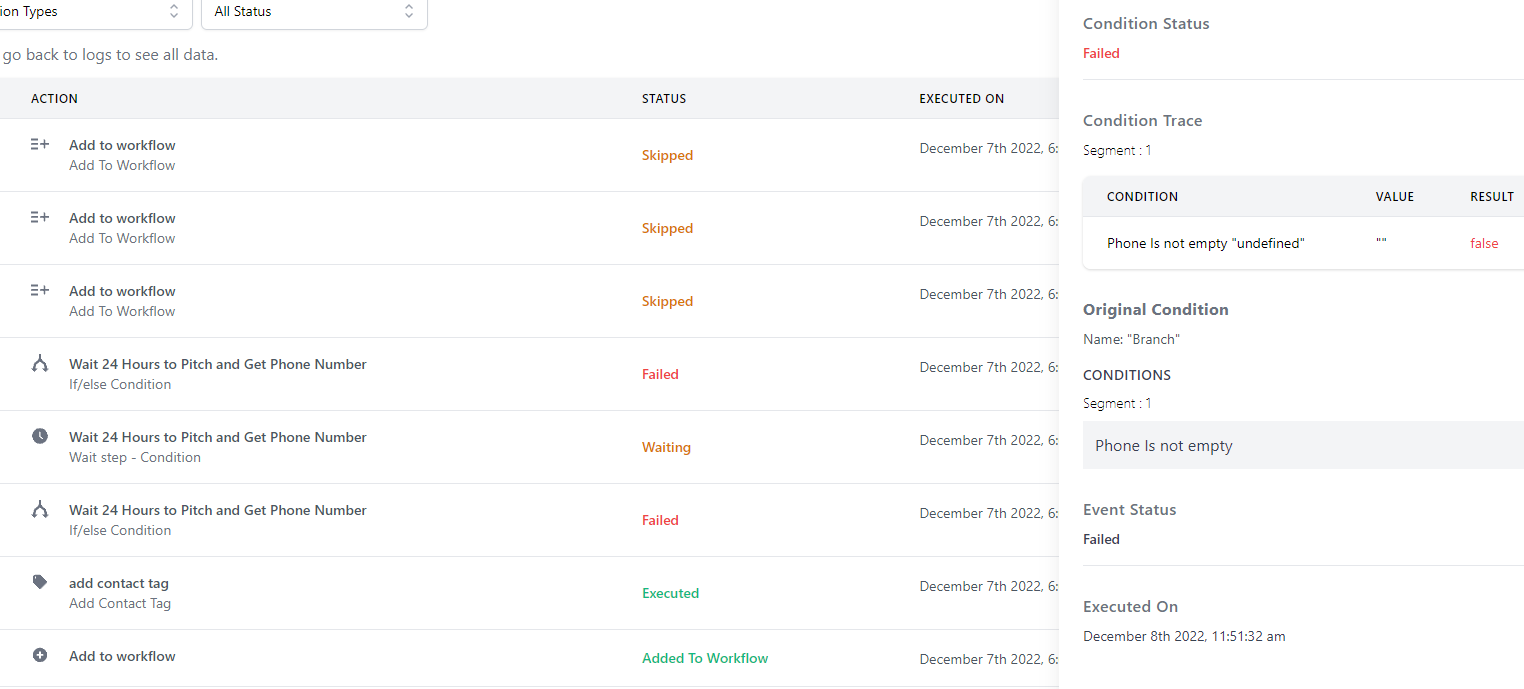The height and width of the screenshot is (689, 1524).
Task: Click the STATUS column header
Action: (664, 99)
